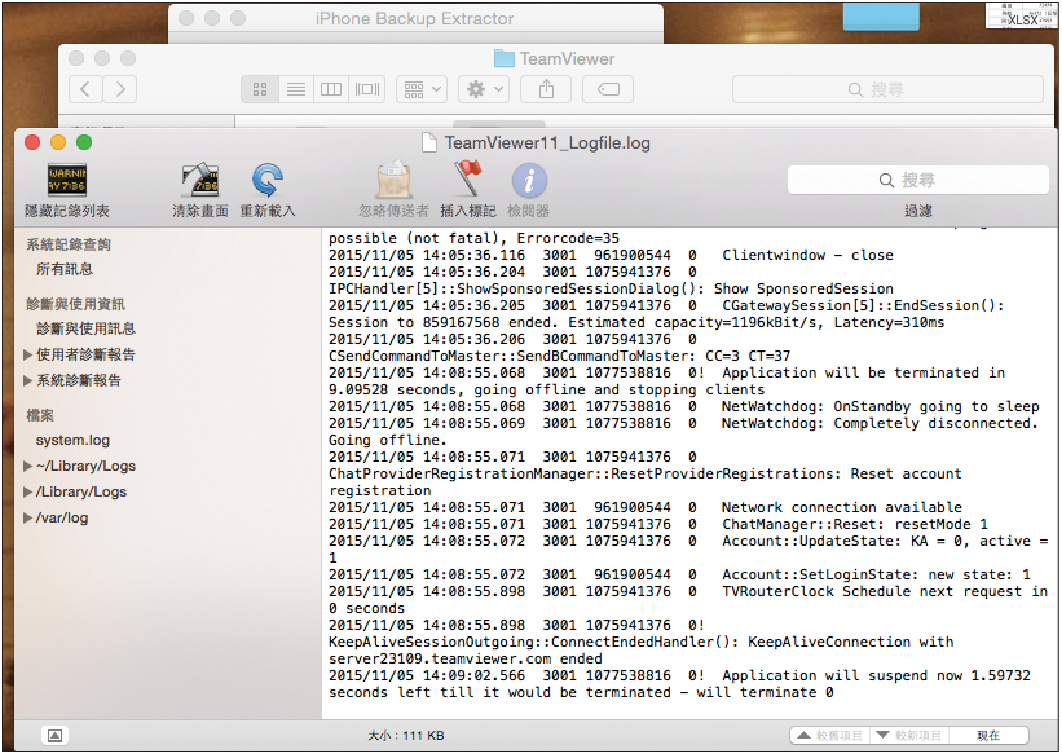Switch Finder to icon view
This screenshot has height=756, width=1062.
pos(260,89)
